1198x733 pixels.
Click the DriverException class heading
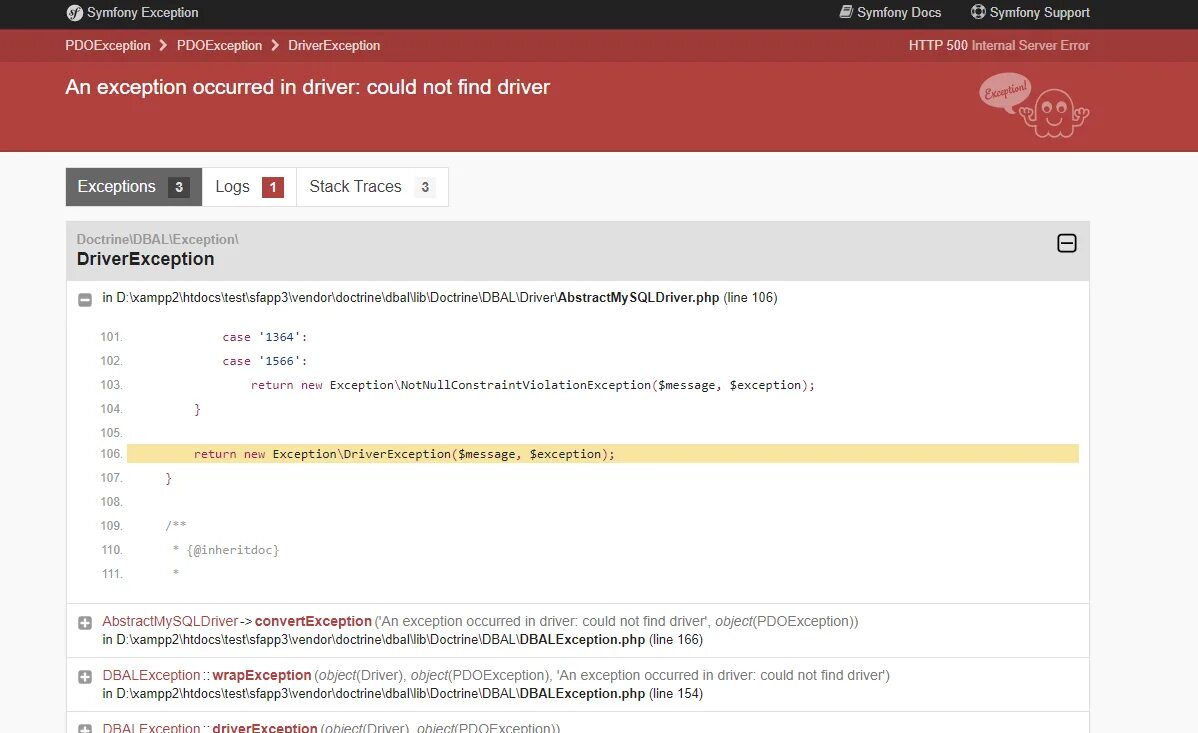(x=145, y=259)
